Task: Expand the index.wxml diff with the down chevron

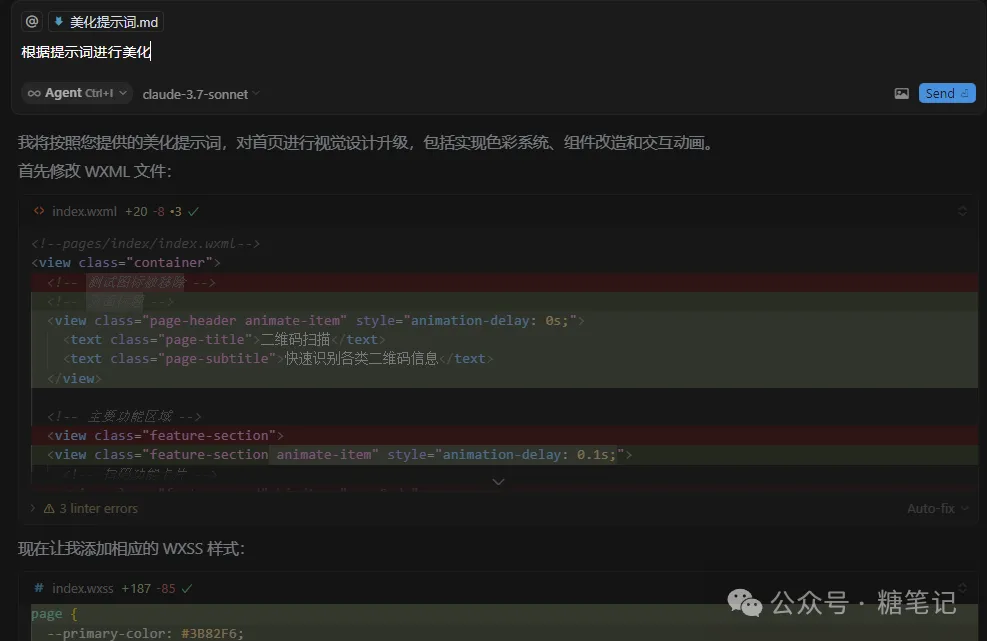Action: tap(498, 482)
